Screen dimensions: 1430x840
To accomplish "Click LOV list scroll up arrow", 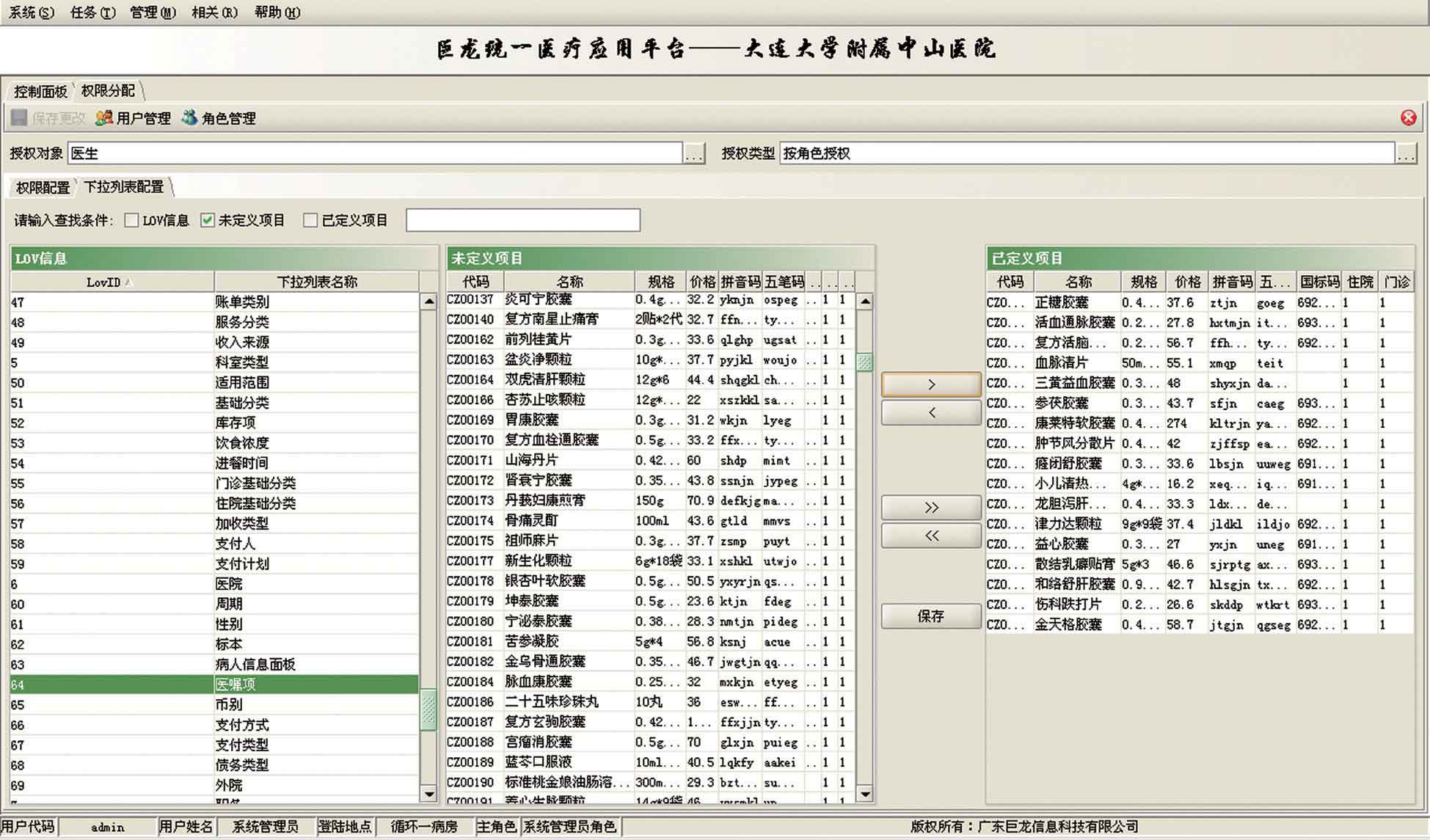I will (428, 301).
